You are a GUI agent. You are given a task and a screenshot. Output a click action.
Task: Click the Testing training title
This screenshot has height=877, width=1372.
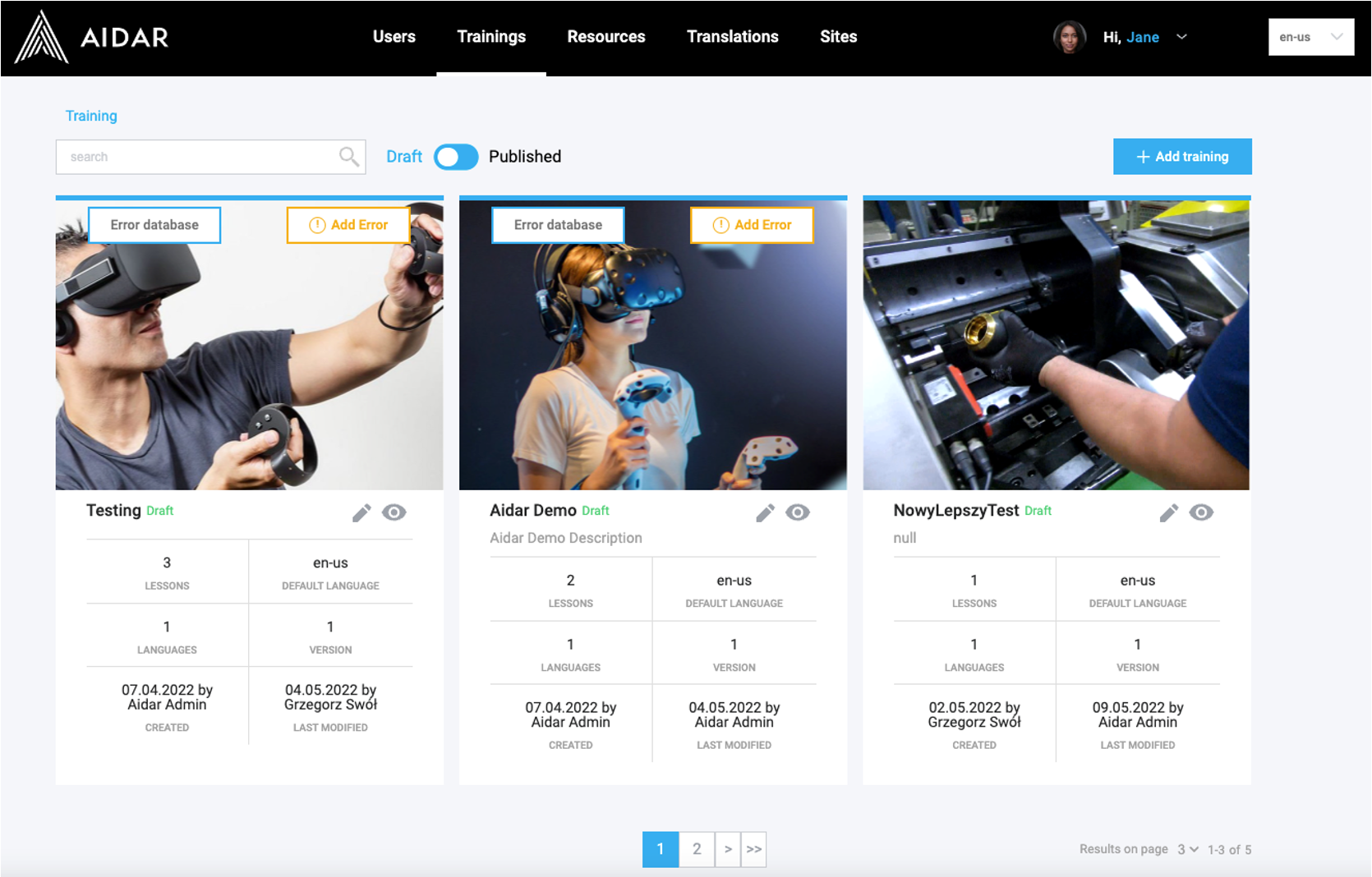113,511
